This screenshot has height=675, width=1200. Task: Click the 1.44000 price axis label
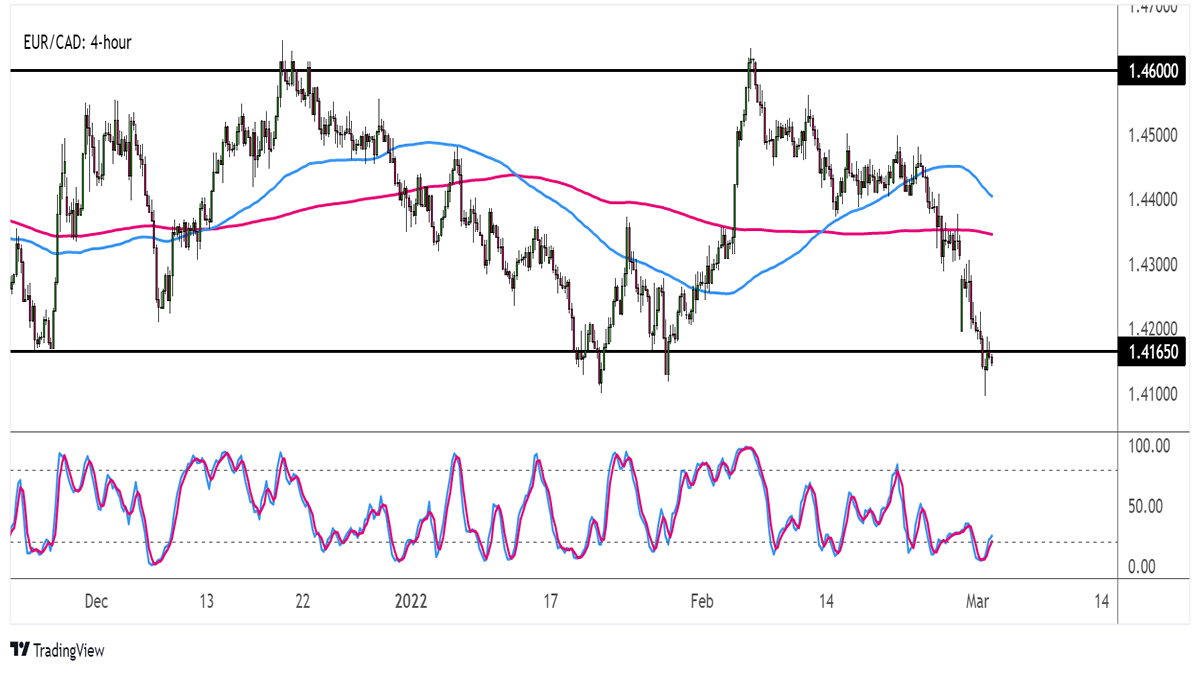point(1151,200)
